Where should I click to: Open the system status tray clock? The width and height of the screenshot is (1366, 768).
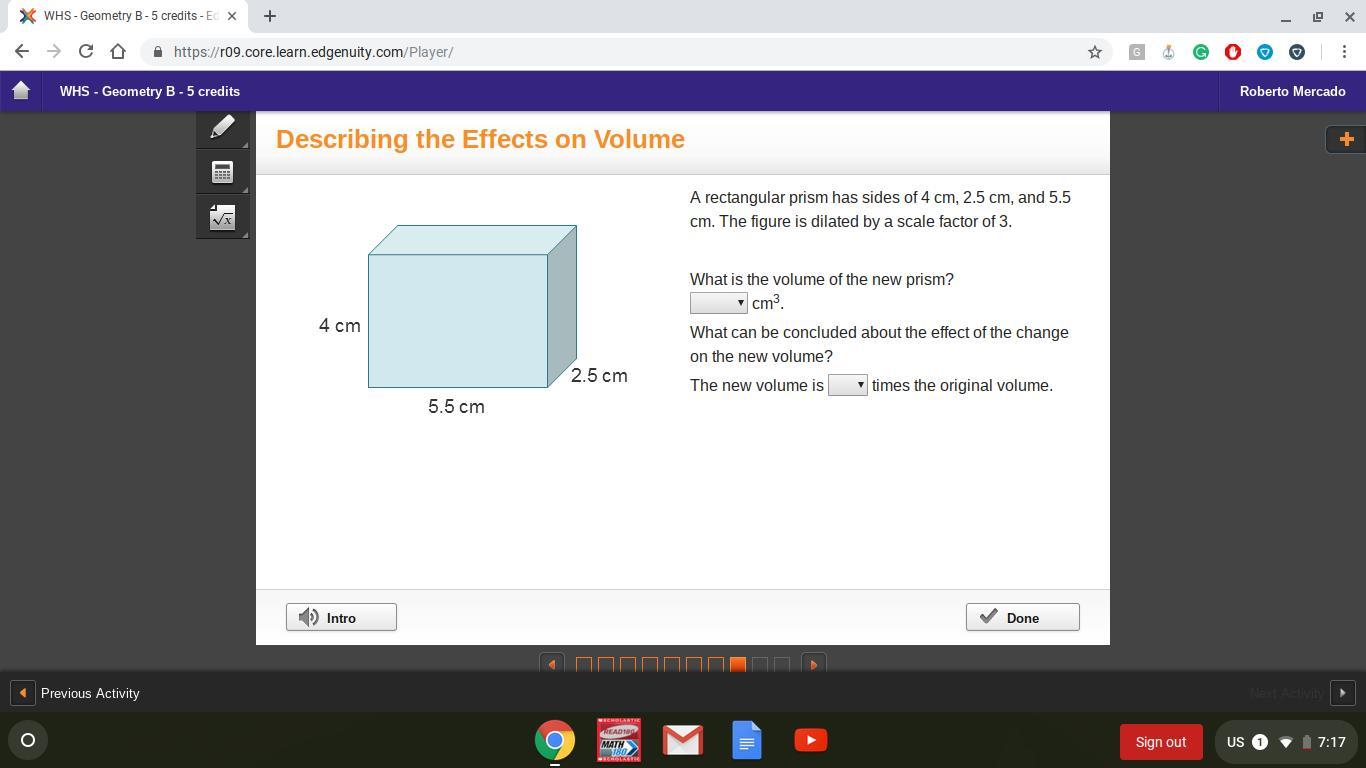[x=1331, y=742]
